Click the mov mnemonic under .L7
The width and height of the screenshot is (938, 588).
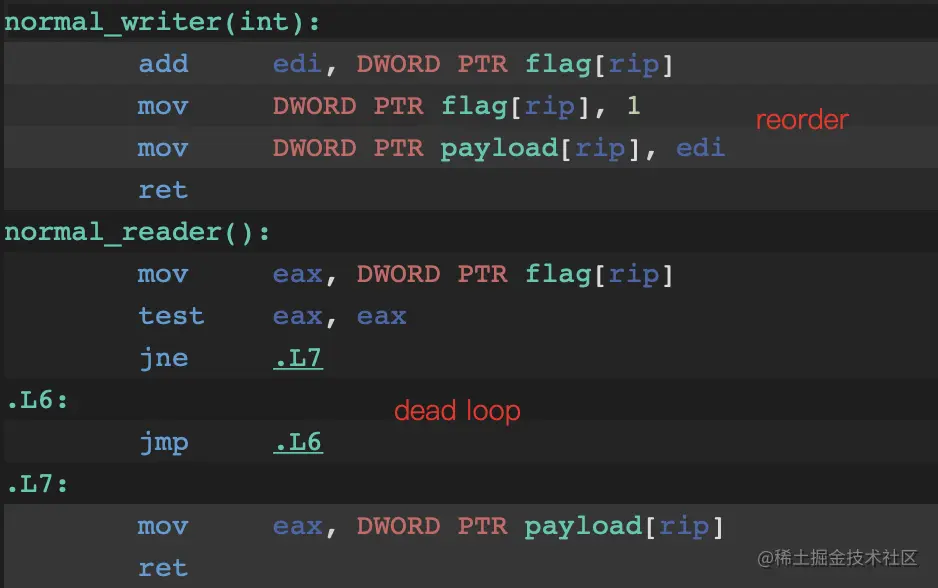coord(163,526)
